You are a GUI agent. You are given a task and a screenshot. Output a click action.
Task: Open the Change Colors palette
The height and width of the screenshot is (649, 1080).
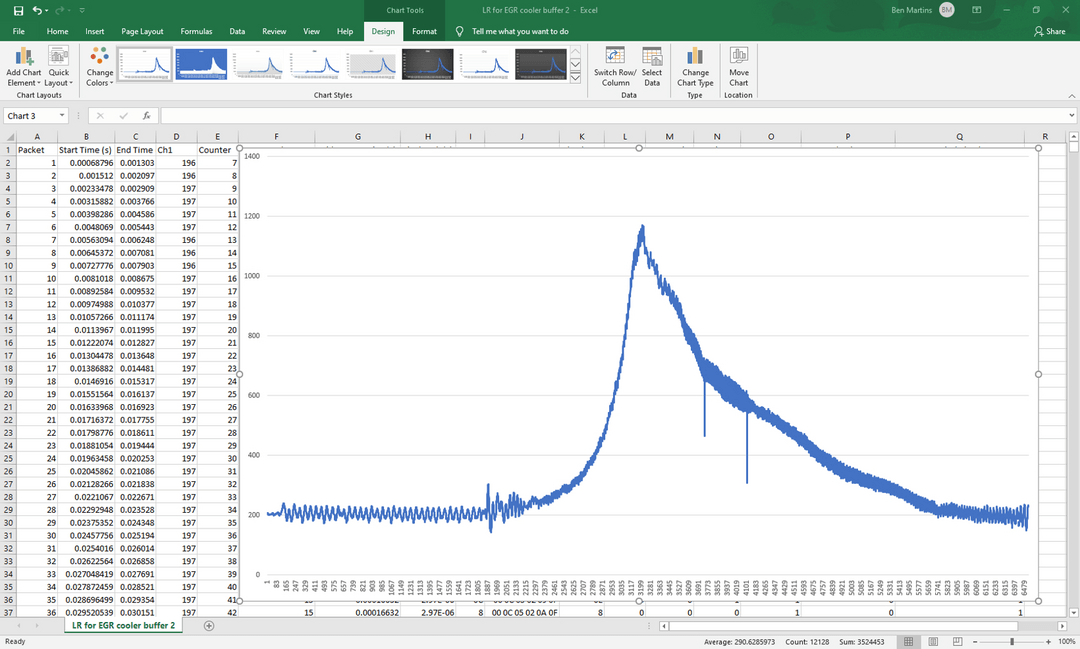[99, 67]
